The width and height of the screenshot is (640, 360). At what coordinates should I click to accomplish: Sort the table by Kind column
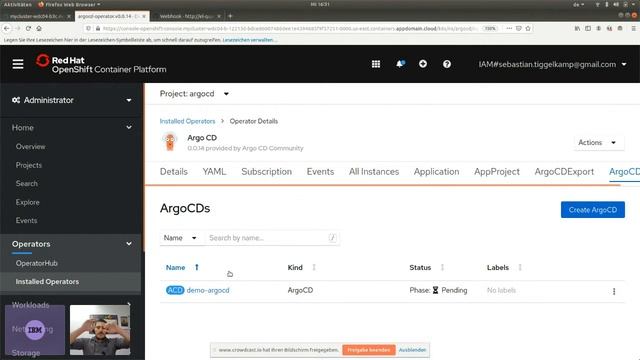[x=302, y=267]
